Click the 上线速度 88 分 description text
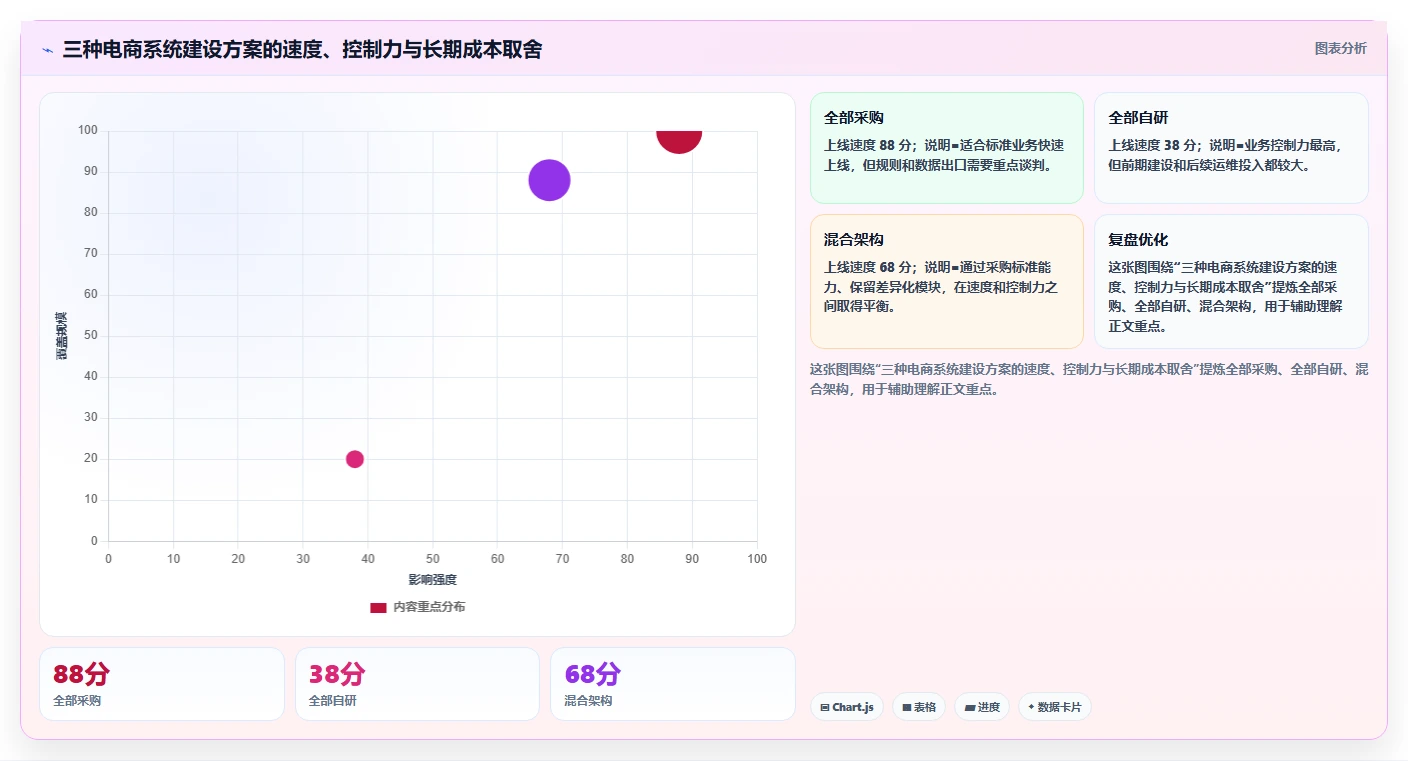 944,155
